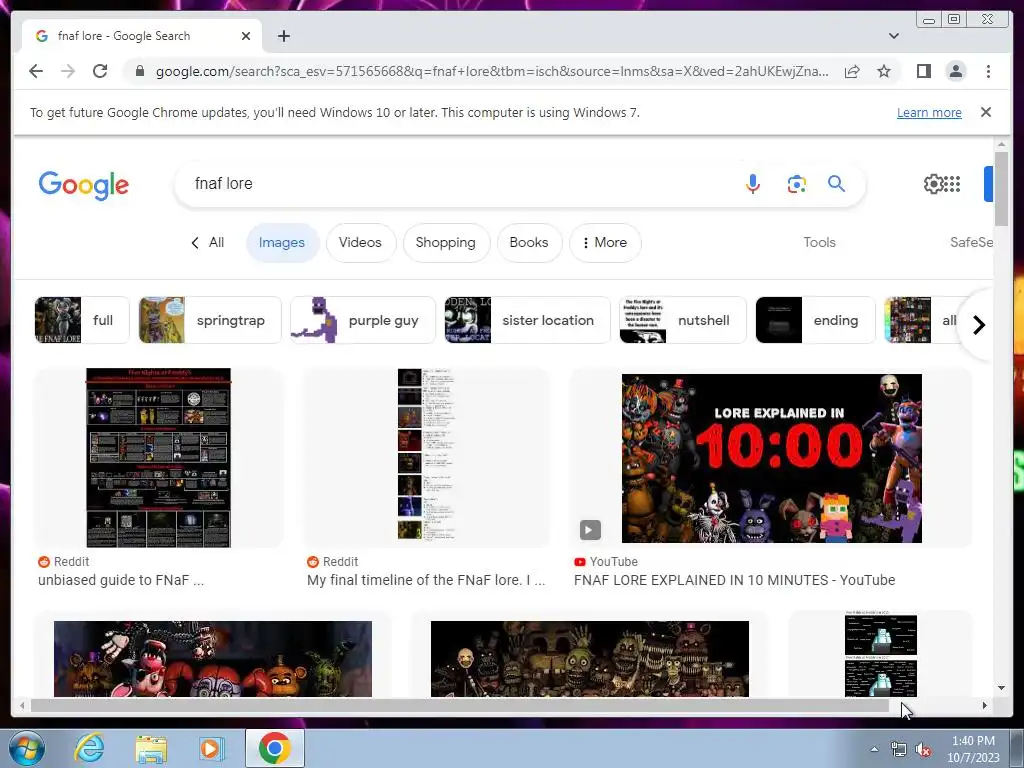Click the vertical scrollbar up arrow

point(1001,144)
